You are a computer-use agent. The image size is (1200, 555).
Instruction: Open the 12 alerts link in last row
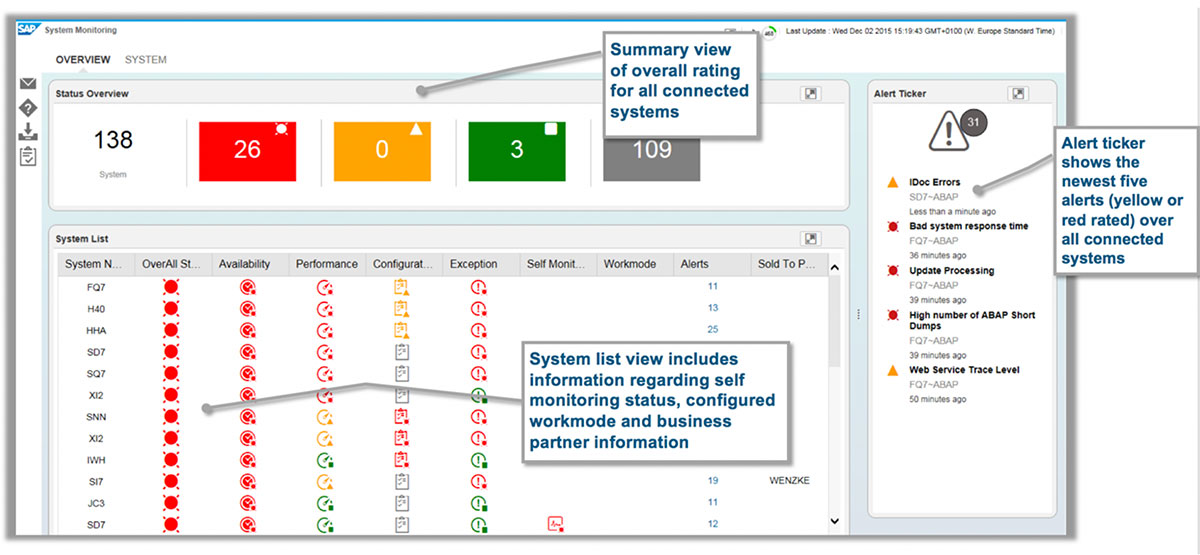pos(713,524)
